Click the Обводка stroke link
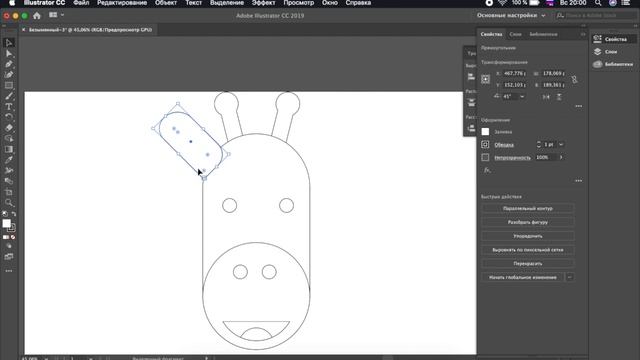The width and height of the screenshot is (640, 360). (x=504, y=145)
